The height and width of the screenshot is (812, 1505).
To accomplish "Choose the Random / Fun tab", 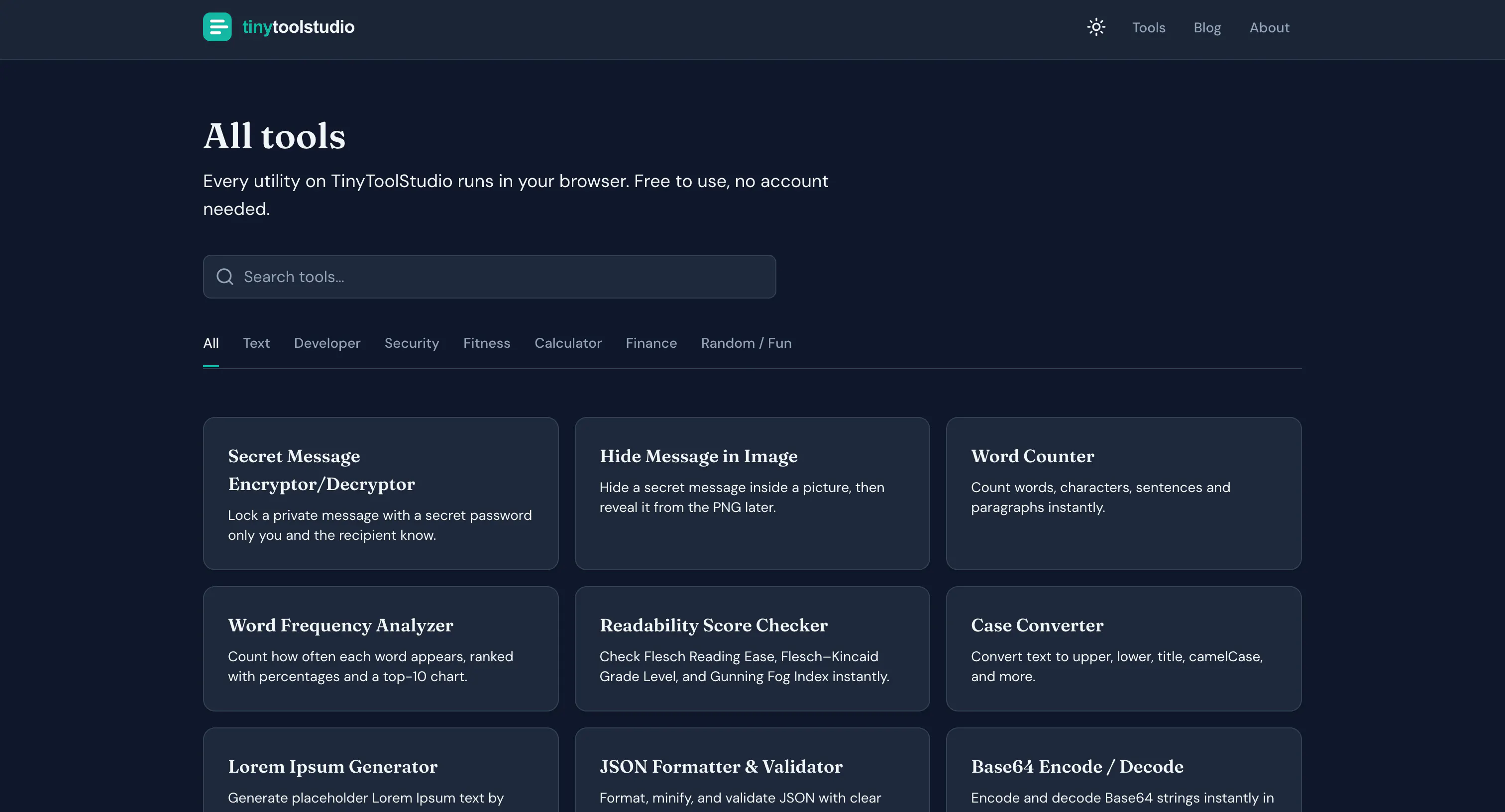I will pyautogui.click(x=746, y=343).
